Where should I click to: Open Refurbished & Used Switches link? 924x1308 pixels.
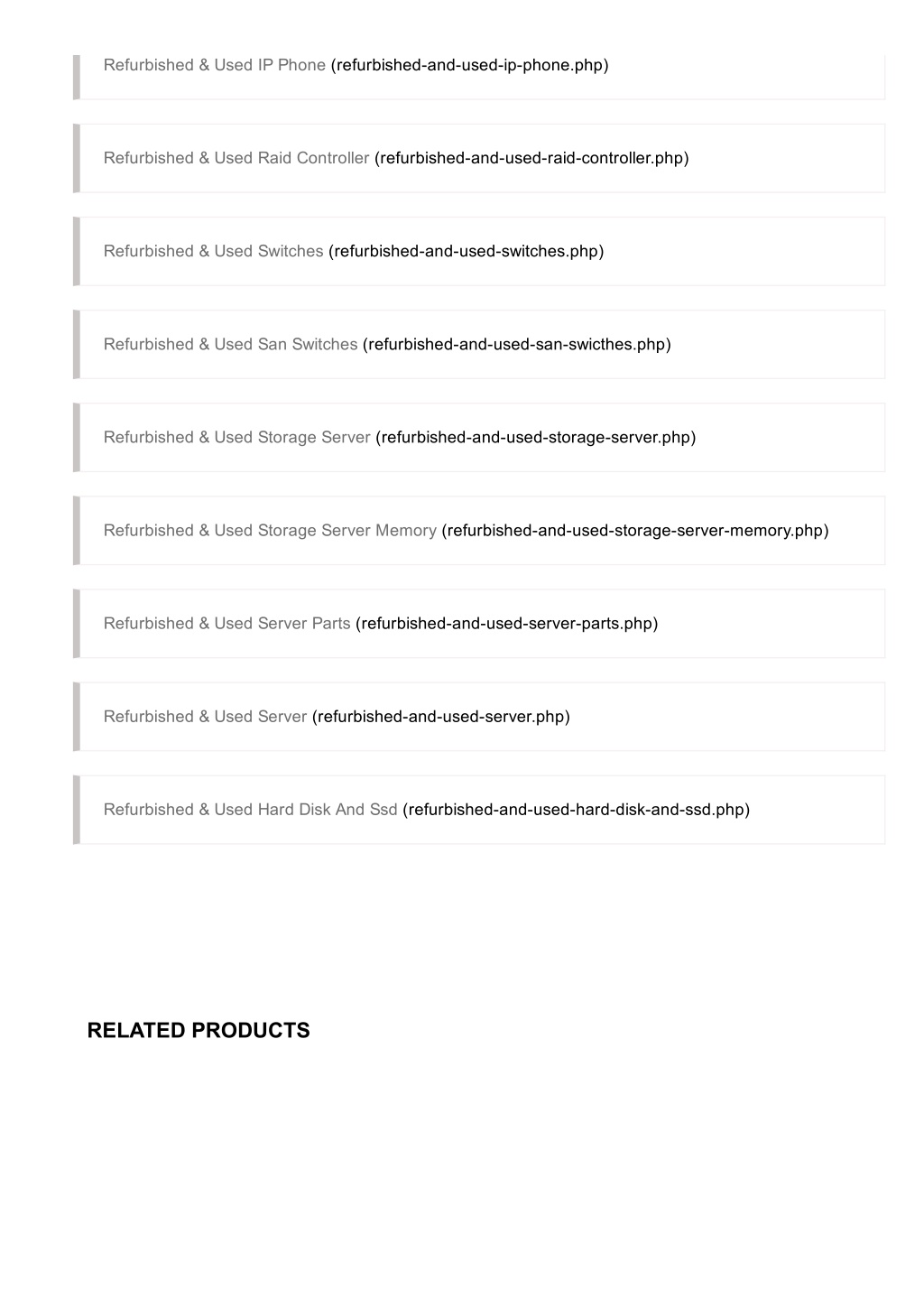(213, 251)
